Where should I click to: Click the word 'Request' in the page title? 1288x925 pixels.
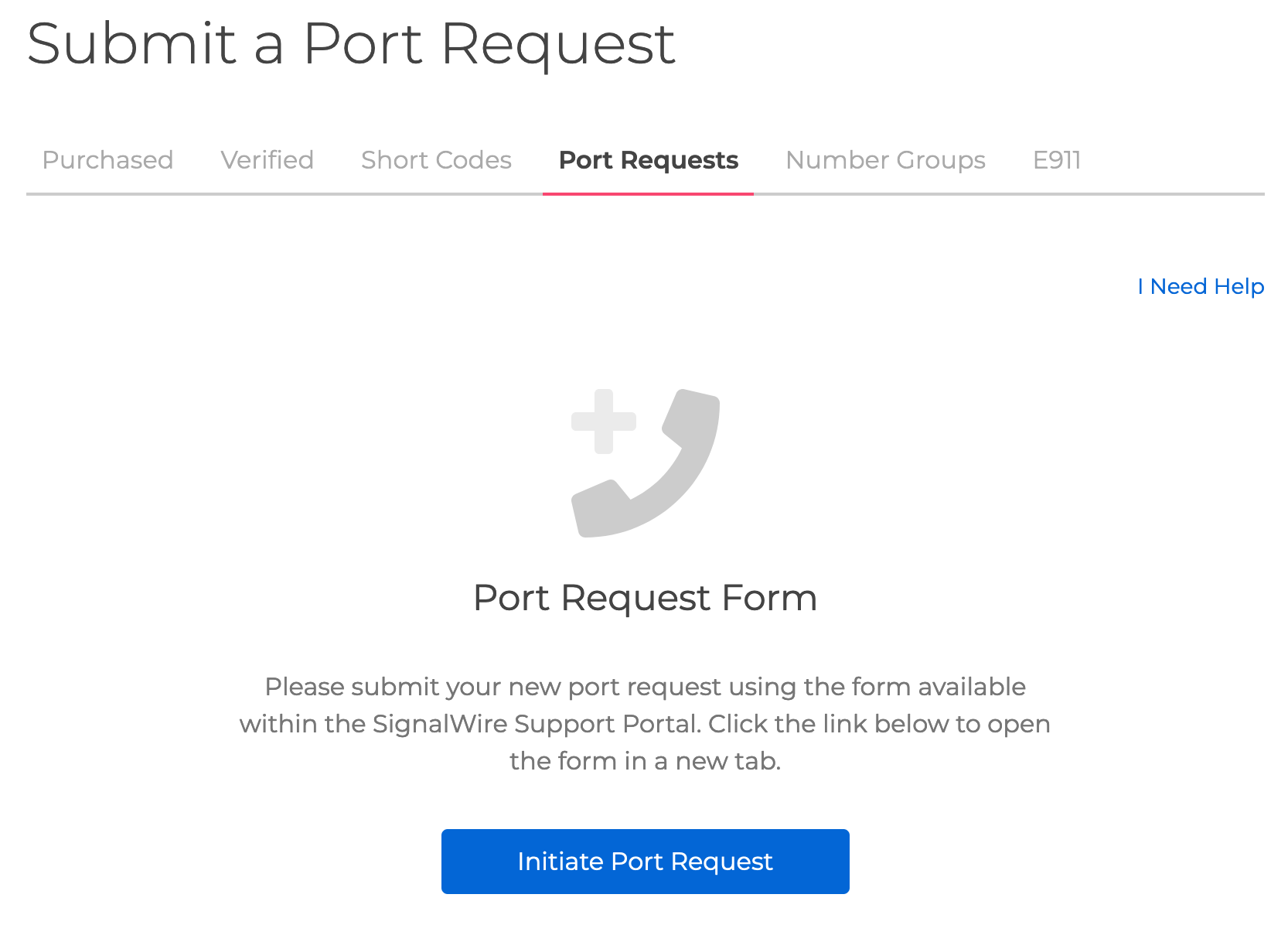[557, 44]
